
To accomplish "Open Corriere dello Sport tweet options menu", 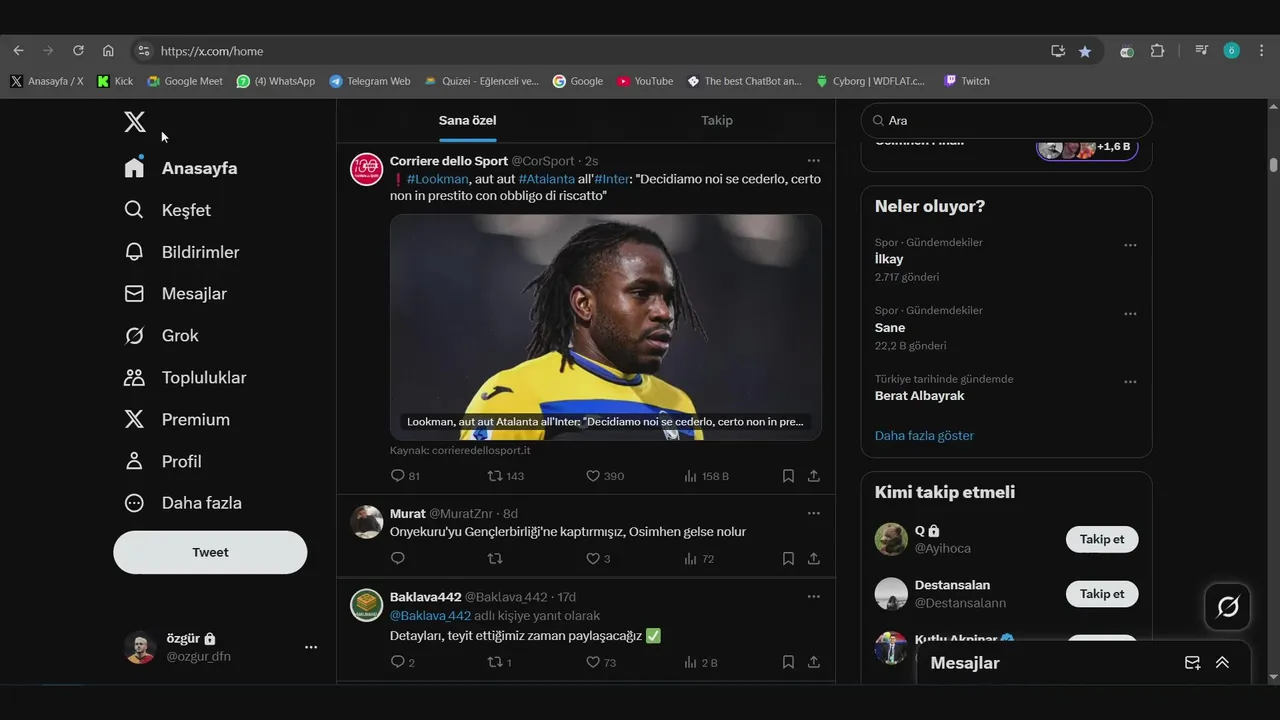I will (814, 161).
